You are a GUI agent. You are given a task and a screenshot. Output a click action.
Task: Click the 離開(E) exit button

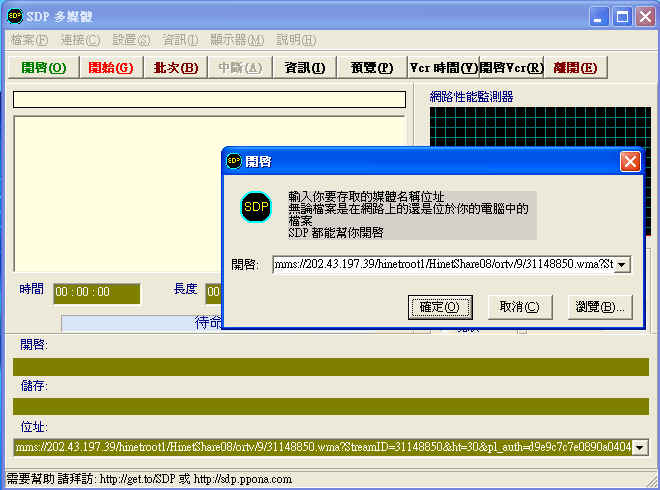coord(575,67)
